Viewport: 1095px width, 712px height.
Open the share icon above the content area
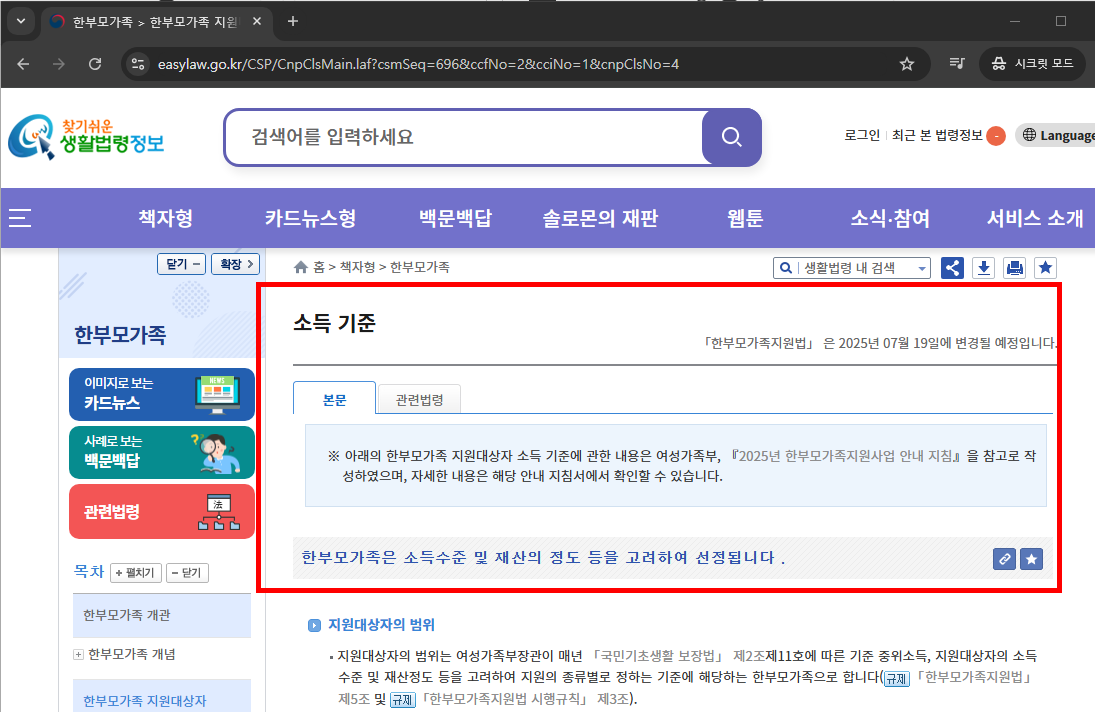point(951,267)
